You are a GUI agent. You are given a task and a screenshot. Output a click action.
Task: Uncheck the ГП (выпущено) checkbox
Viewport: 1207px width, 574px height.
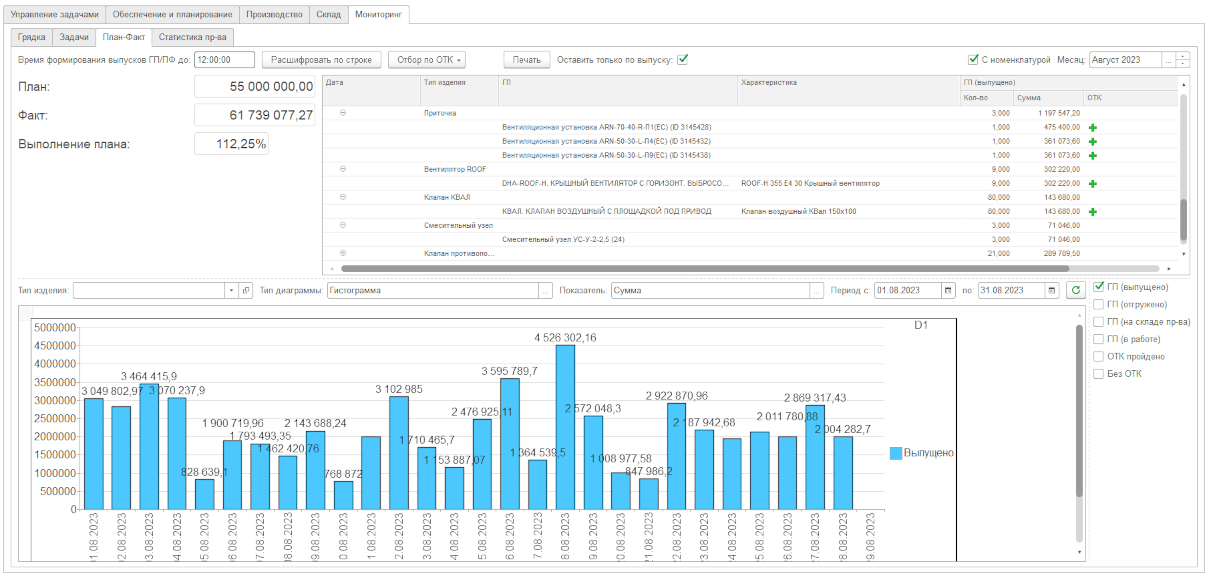point(1099,287)
